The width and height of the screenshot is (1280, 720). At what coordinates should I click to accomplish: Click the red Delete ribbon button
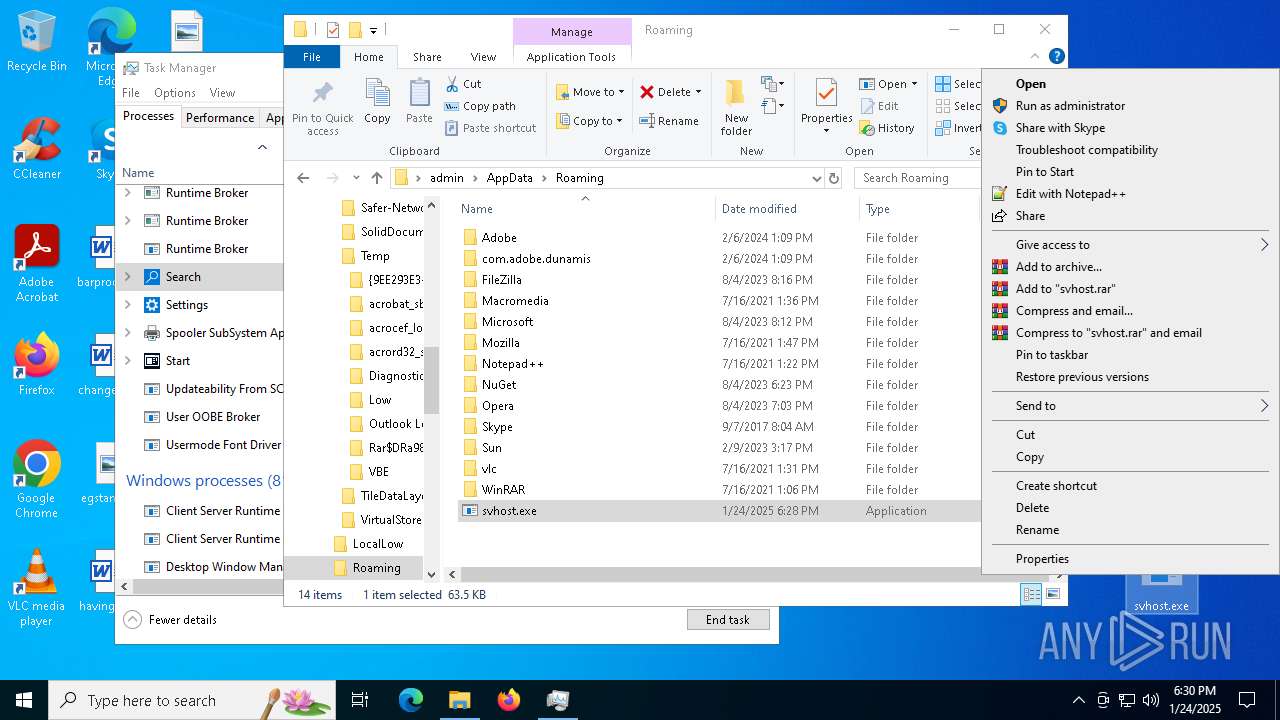(670, 92)
